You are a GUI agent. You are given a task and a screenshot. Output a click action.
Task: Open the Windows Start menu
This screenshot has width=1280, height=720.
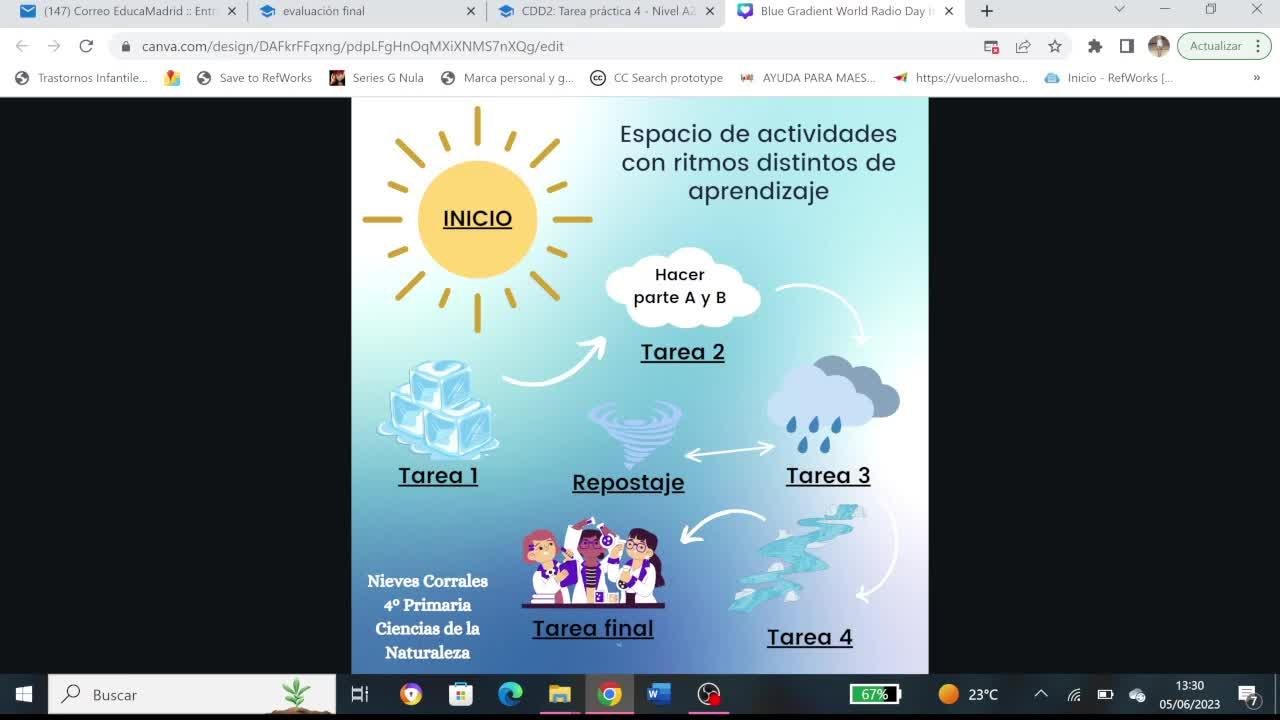tap(24, 694)
